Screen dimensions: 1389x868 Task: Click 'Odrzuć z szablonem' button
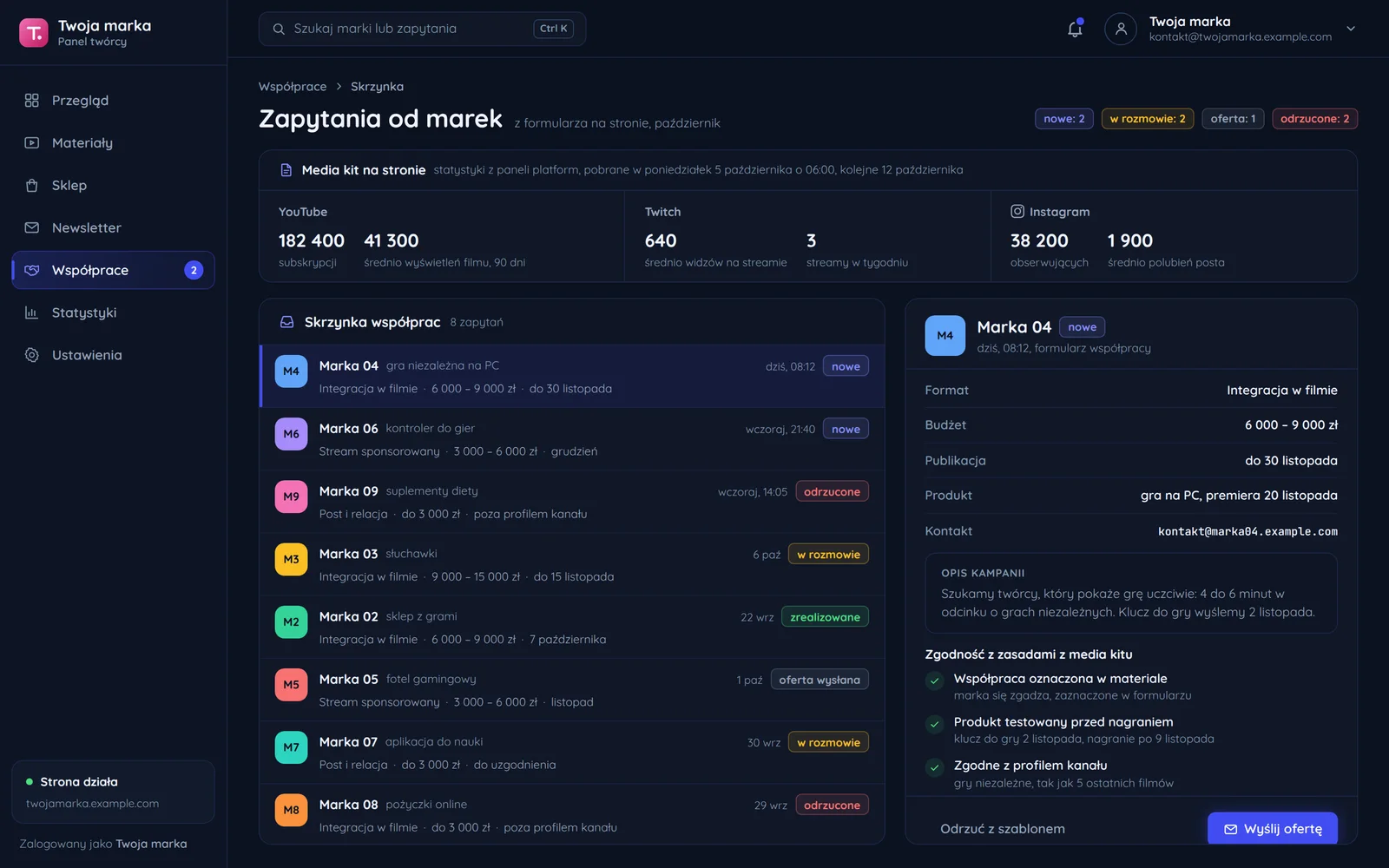point(1003,829)
